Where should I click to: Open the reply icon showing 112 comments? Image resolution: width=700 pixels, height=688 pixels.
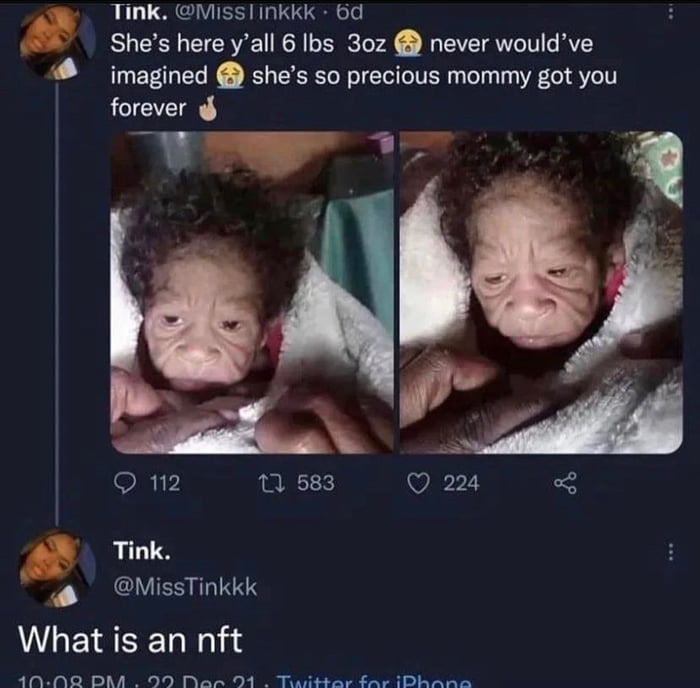tap(125, 483)
